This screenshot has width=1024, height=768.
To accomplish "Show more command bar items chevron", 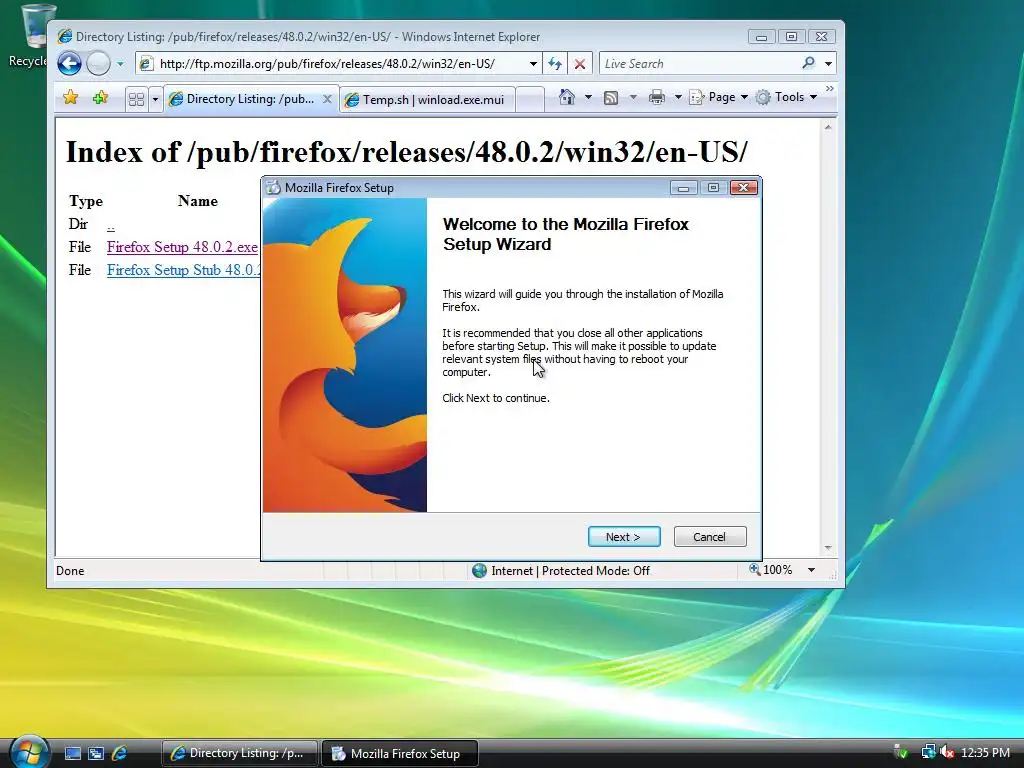I will click(x=829, y=89).
